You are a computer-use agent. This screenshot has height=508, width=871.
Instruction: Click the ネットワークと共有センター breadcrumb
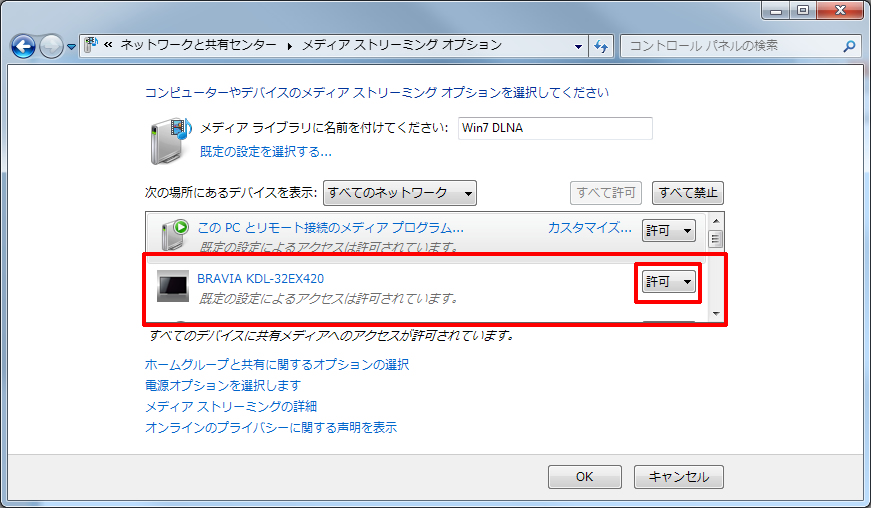pos(198,45)
